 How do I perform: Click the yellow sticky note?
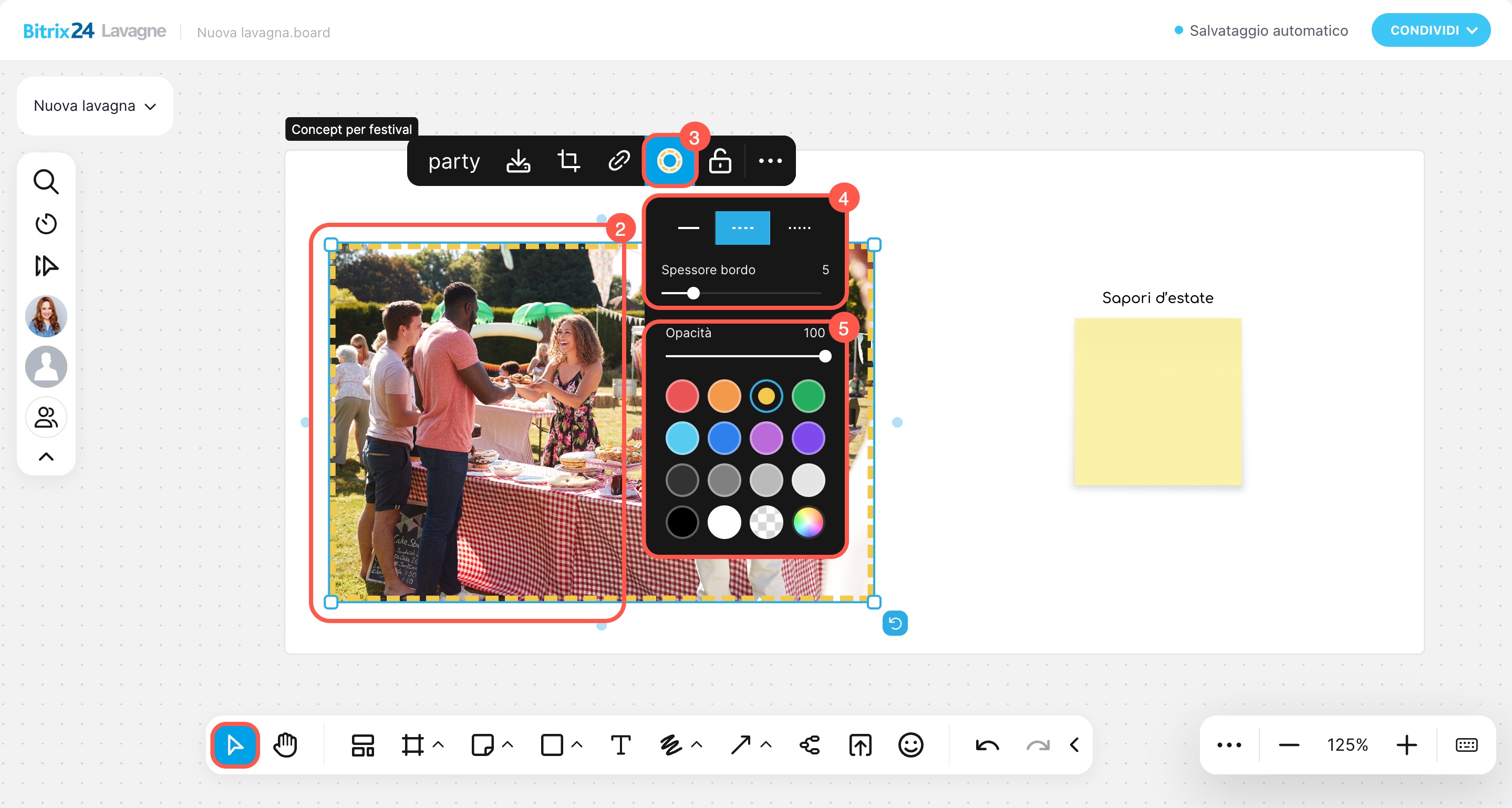(x=1157, y=402)
